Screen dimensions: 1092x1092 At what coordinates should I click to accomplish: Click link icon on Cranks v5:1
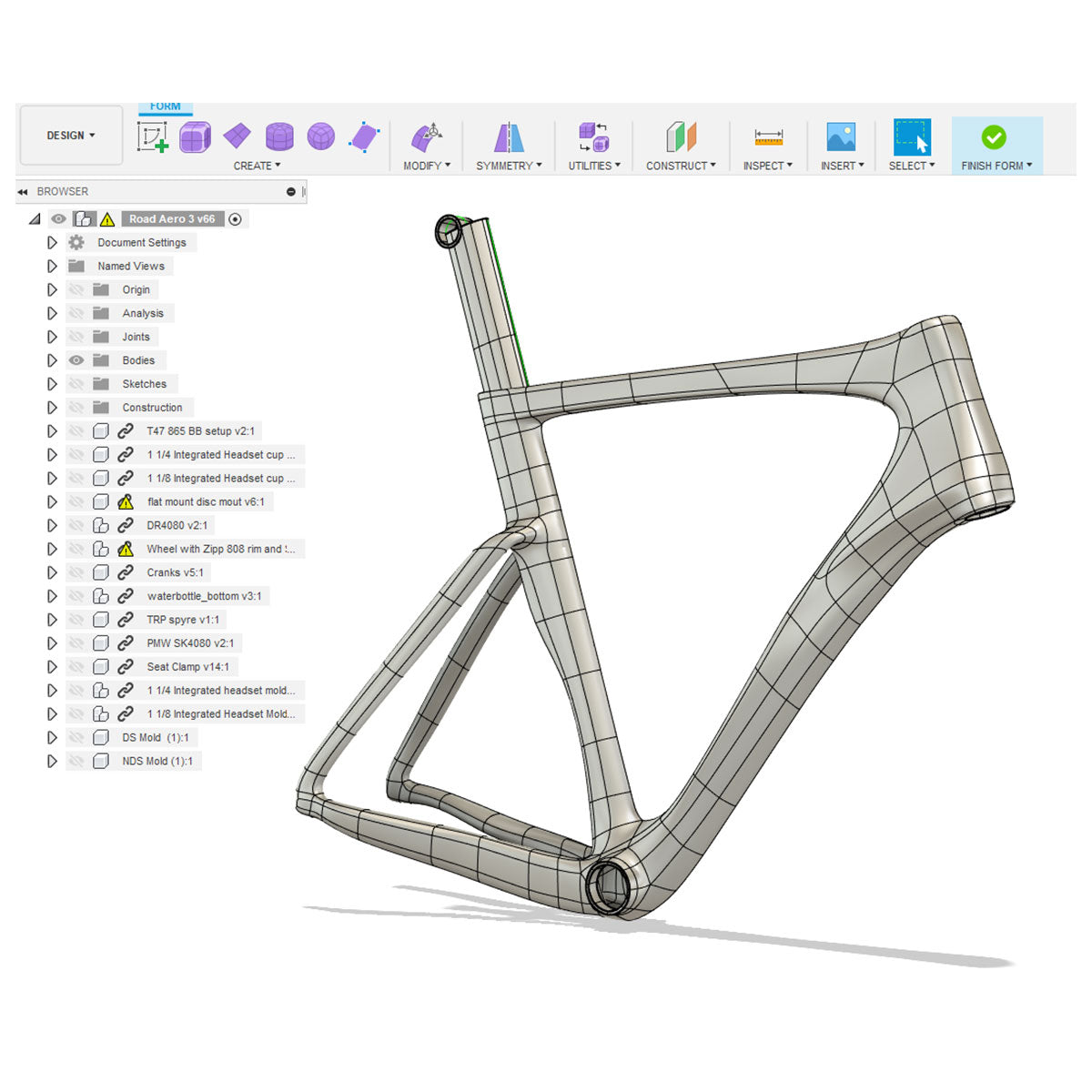click(126, 572)
